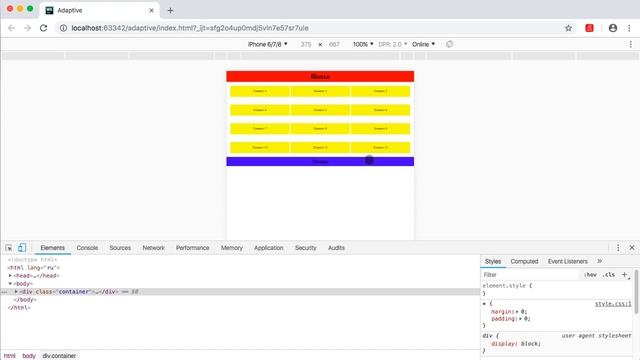640x360 pixels.
Task: Expand the head element node
Action: 10,276
